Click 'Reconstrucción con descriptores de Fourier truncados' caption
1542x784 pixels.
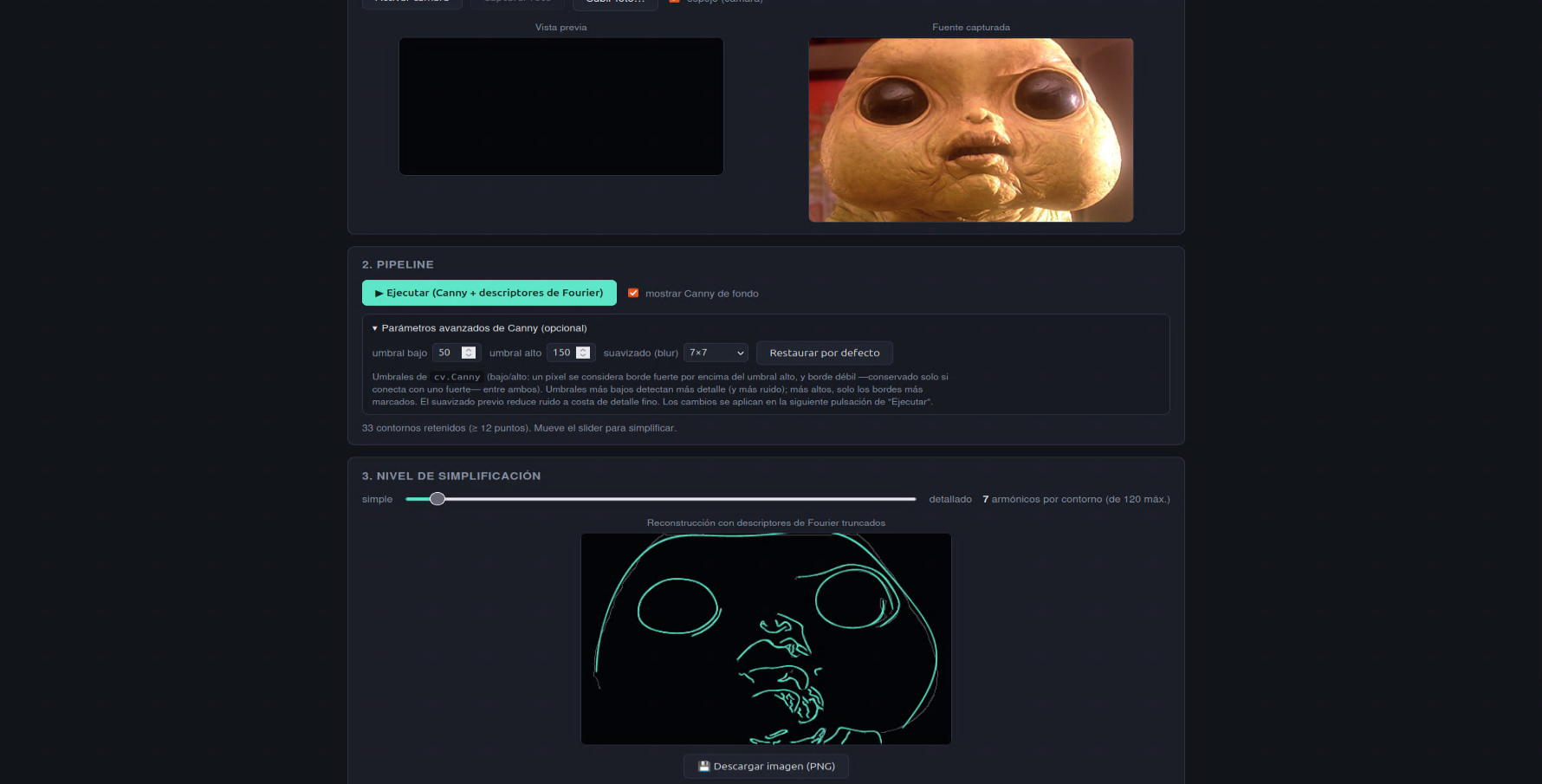[766, 522]
